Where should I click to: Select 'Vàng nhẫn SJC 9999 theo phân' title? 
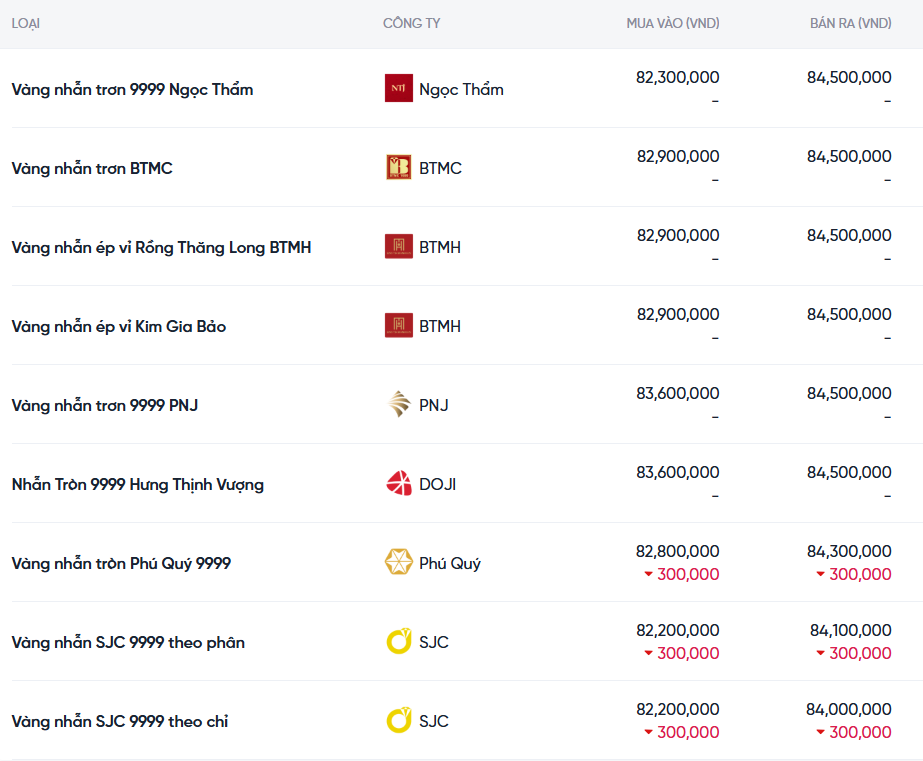point(128,642)
